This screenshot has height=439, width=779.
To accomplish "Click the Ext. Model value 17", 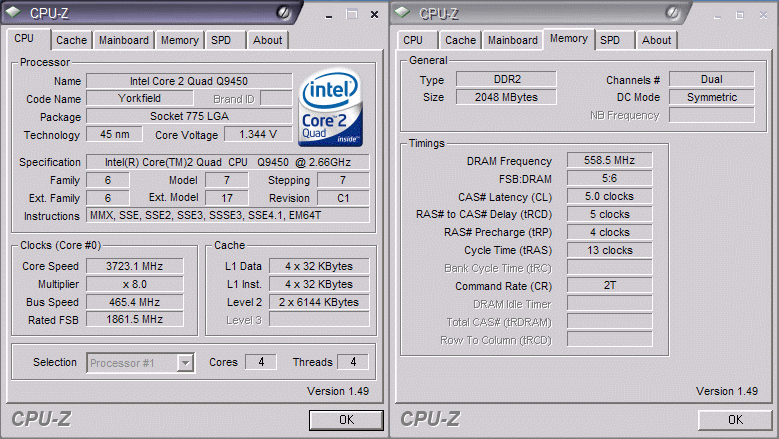I will [x=227, y=198].
